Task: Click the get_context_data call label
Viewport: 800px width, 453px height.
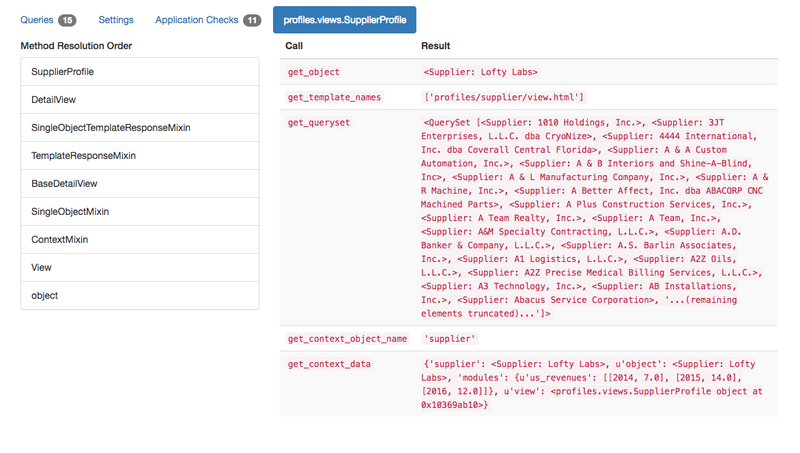Action: (x=328, y=364)
